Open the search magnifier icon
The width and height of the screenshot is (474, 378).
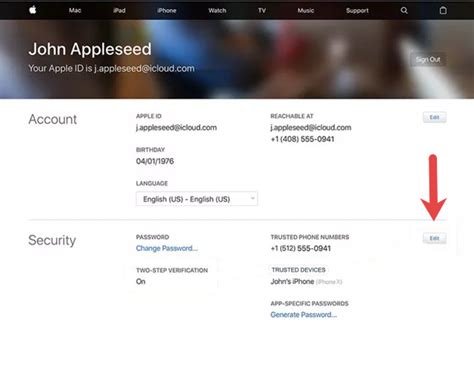(x=404, y=10)
